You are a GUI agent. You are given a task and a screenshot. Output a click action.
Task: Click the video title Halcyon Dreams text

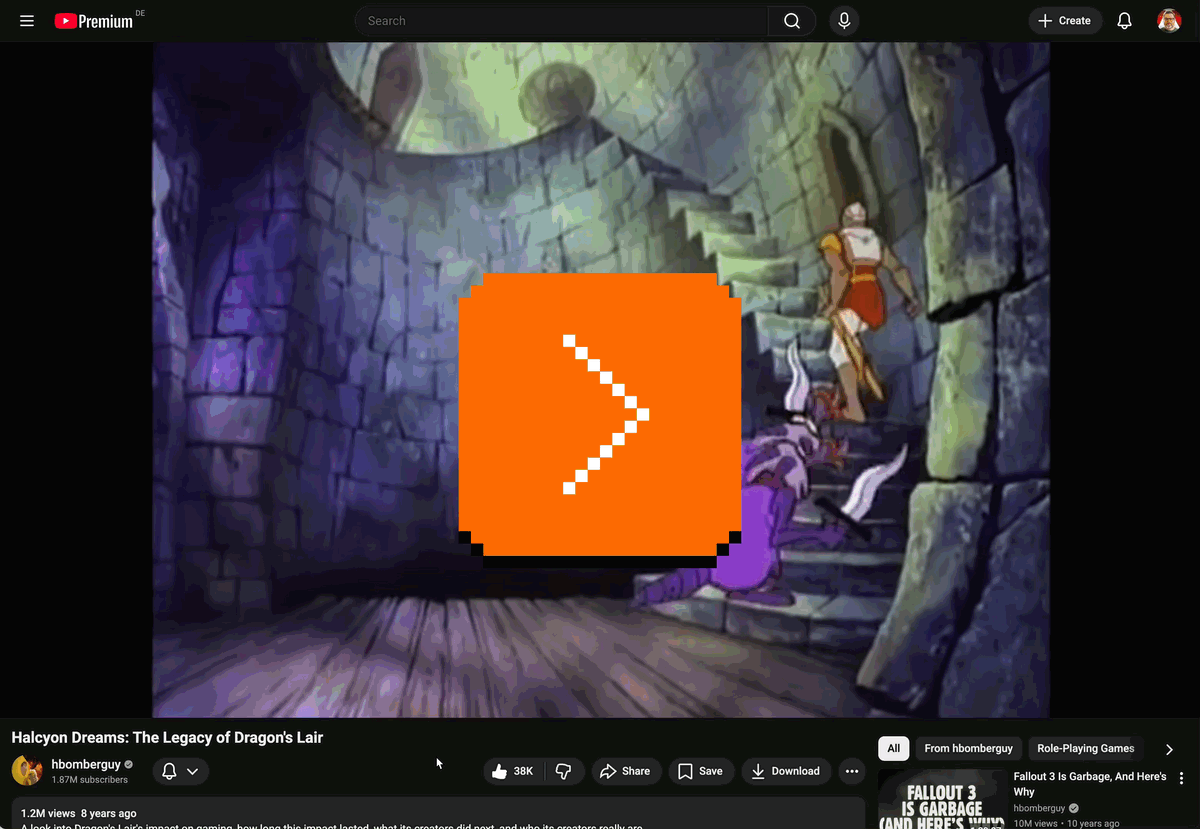[167, 738]
